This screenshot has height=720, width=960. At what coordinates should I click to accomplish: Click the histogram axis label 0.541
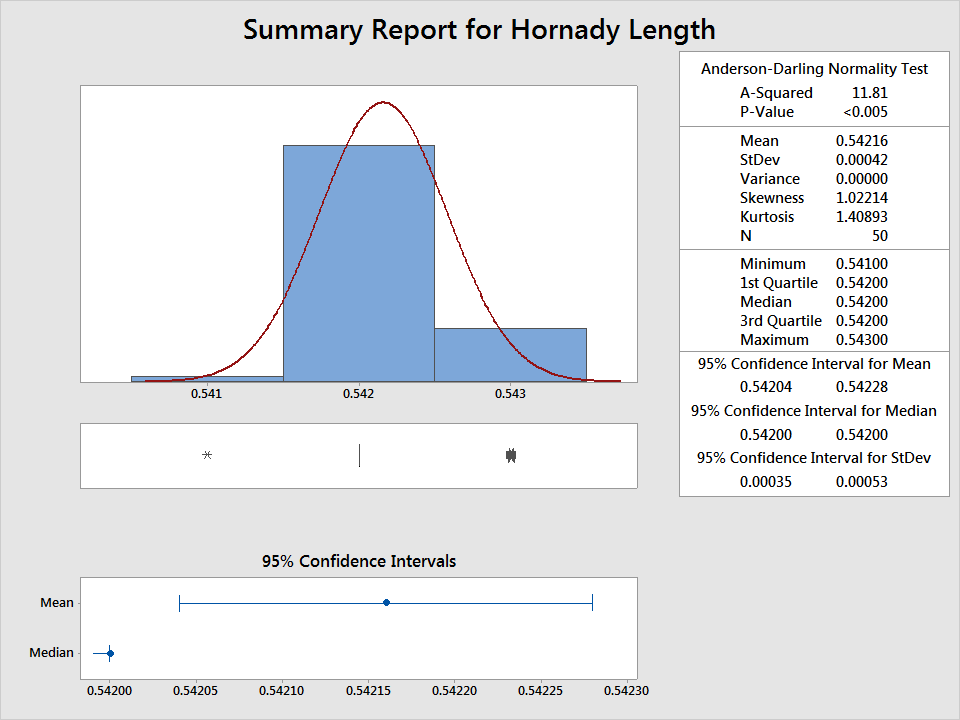(x=206, y=394)
